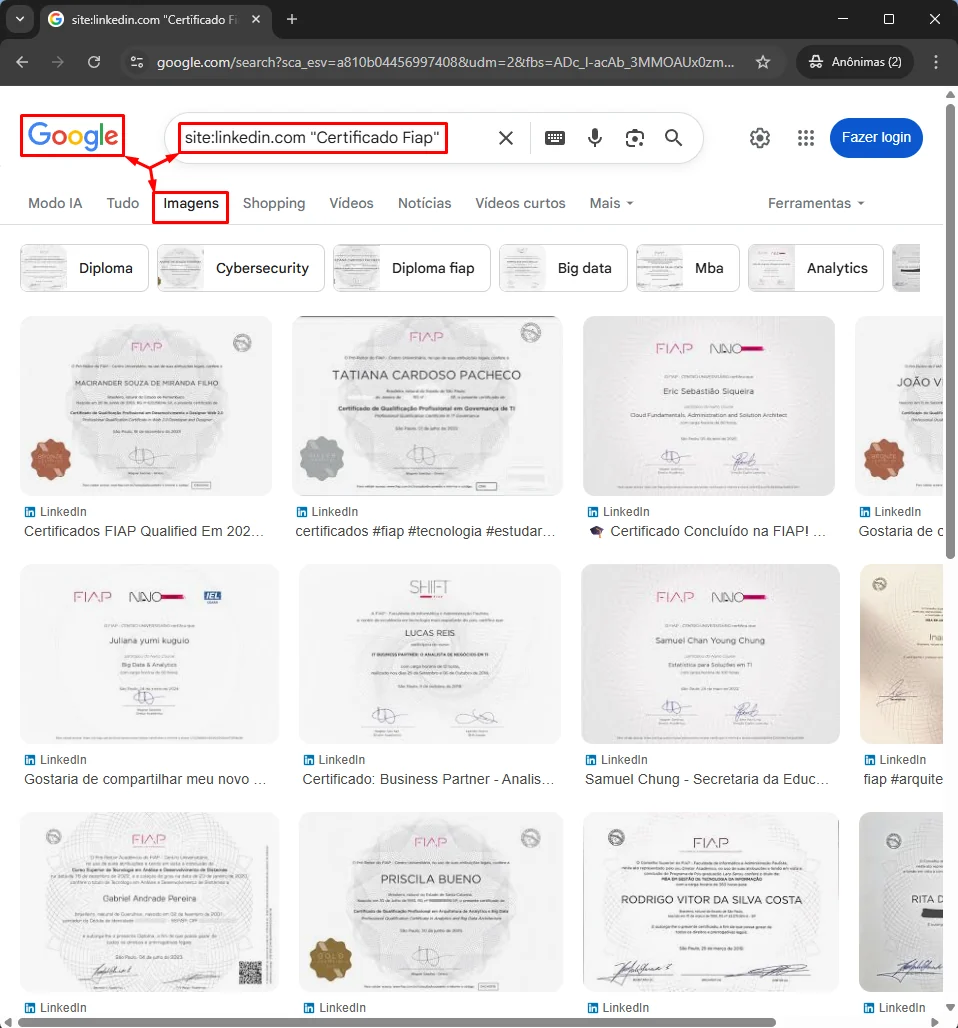The image size is (958, 1028).
Task: Open the Lucas Reis SHIFT certificate thumbnail
Action: click(430, 654)
